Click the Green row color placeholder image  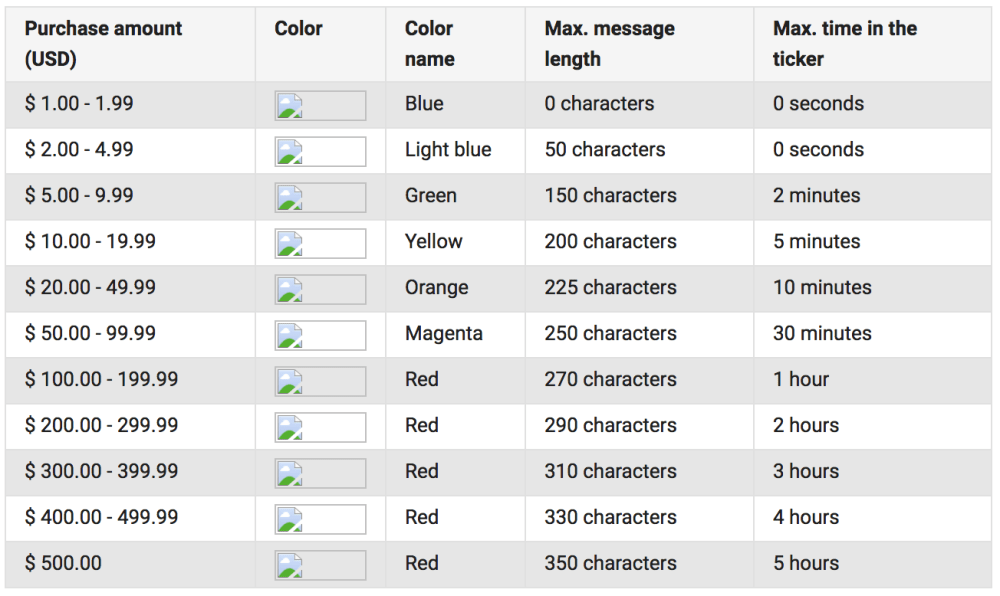pyautogui.click(x=320, y=197)
